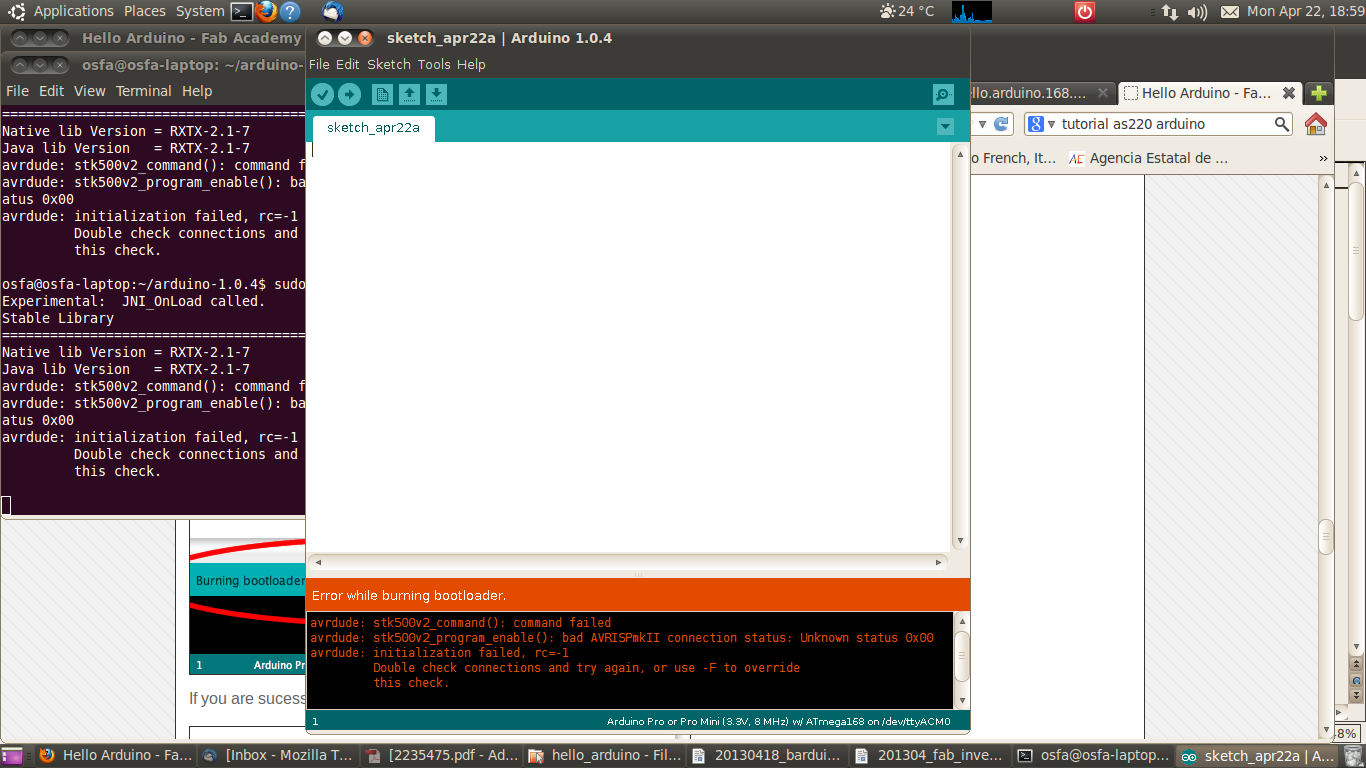Open the terminal window's File menu
The image size is (1366, 768).
[x=17, y=91]
